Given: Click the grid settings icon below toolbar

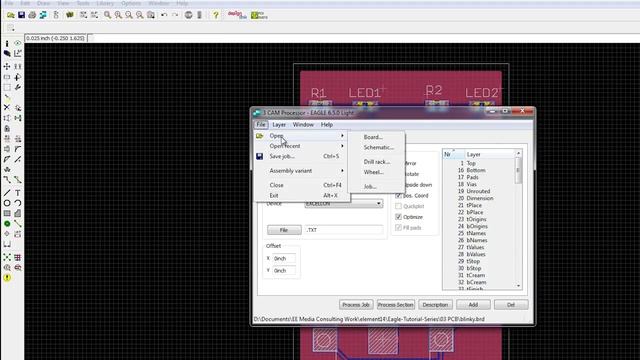Looking at the screenshot, I should point(11,28).
